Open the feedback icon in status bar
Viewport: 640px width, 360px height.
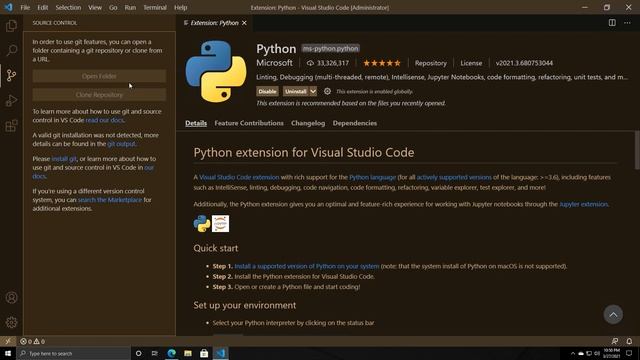click(615, 341)
